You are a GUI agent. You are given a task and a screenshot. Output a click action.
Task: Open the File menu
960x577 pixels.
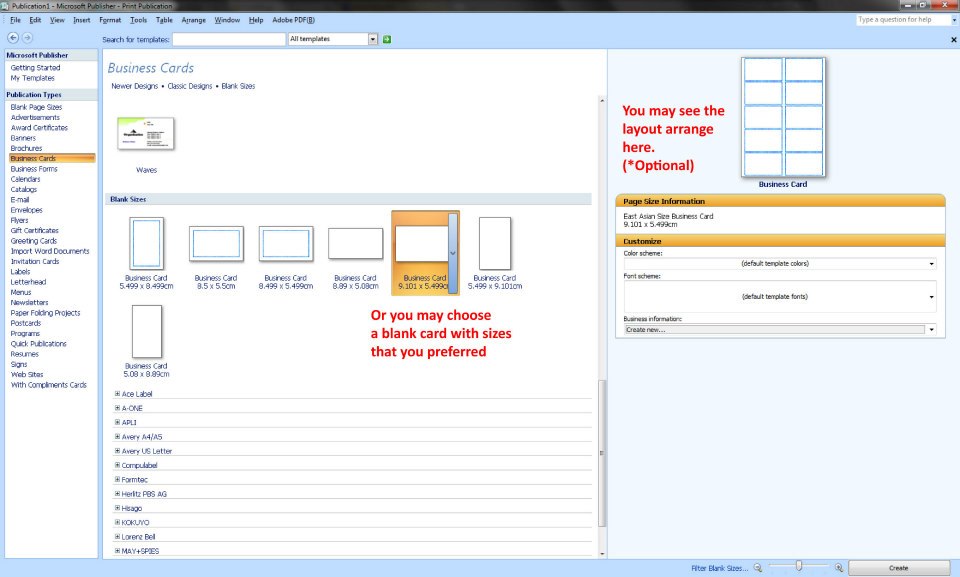coord(15,20)
